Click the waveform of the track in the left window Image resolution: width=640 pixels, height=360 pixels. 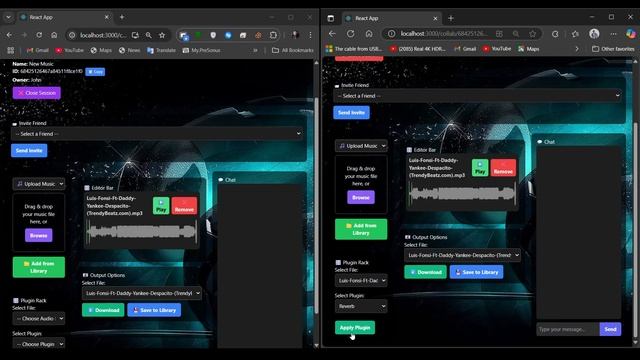click(x=142, y=231)
